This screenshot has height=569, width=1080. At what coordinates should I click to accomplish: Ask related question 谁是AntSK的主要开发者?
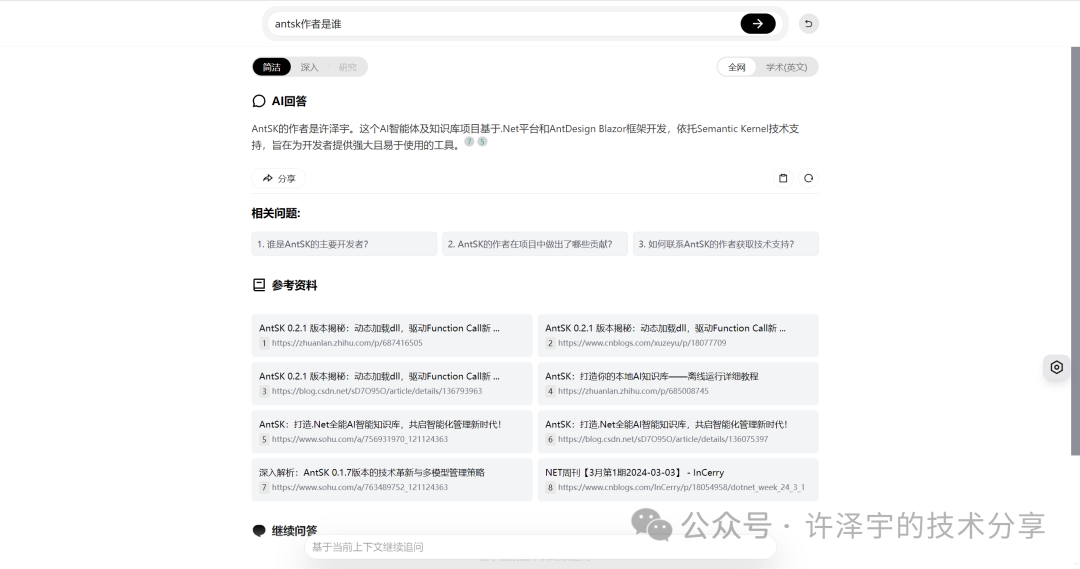click(x=344, y=244)
